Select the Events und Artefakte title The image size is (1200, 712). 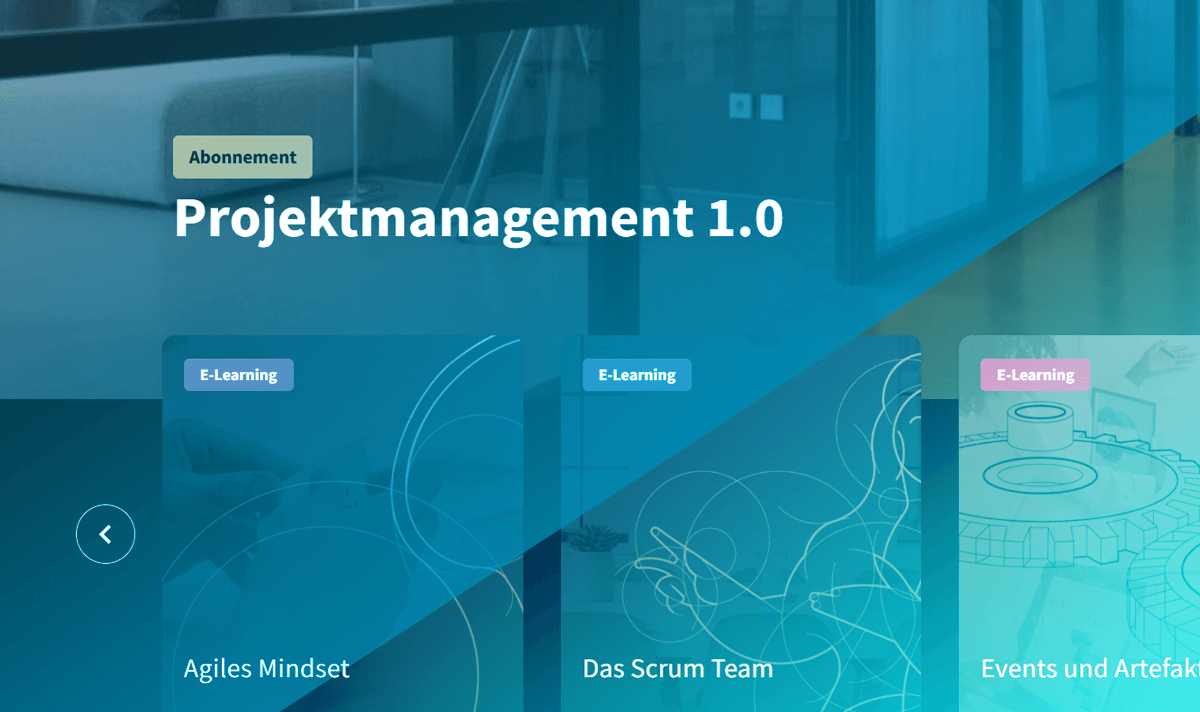tap(1090, 668)
